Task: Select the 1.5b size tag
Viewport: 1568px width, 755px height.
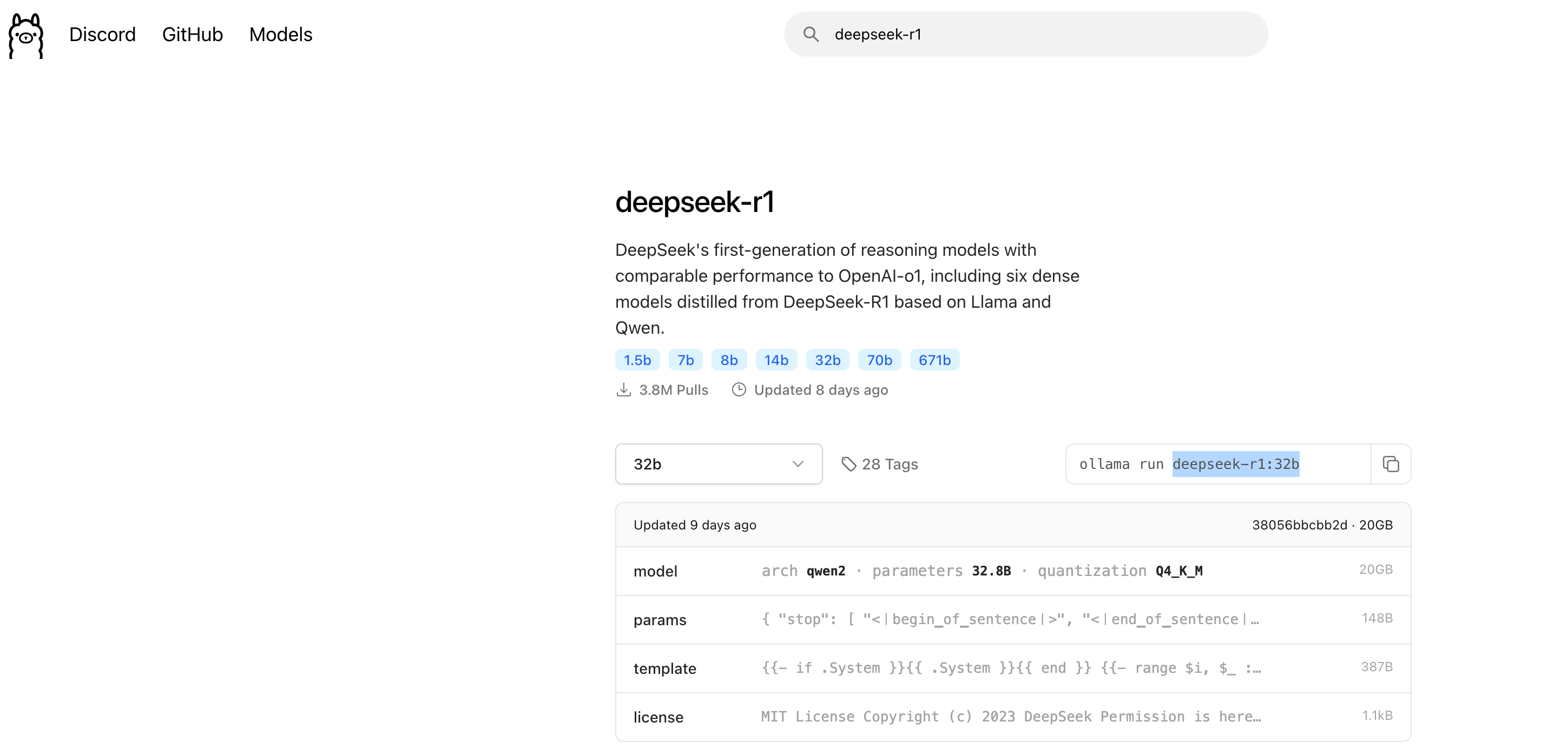Action: click(637, 360)
